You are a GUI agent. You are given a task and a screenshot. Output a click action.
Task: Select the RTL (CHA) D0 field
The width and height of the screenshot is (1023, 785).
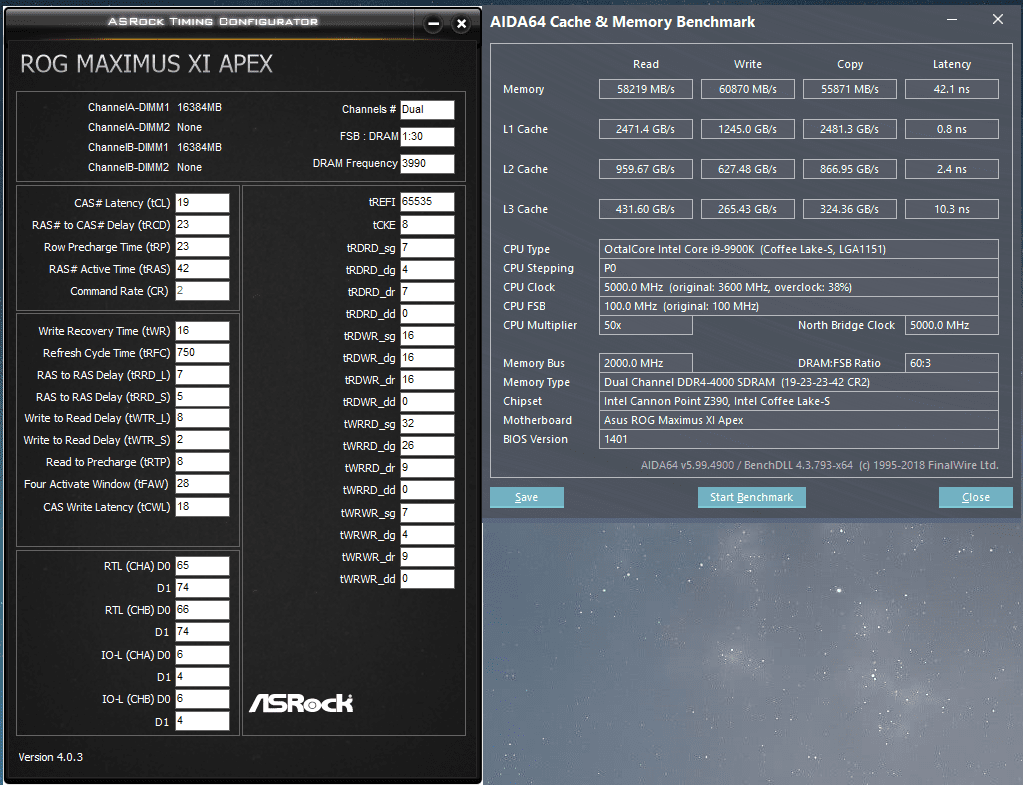point(202,566)
